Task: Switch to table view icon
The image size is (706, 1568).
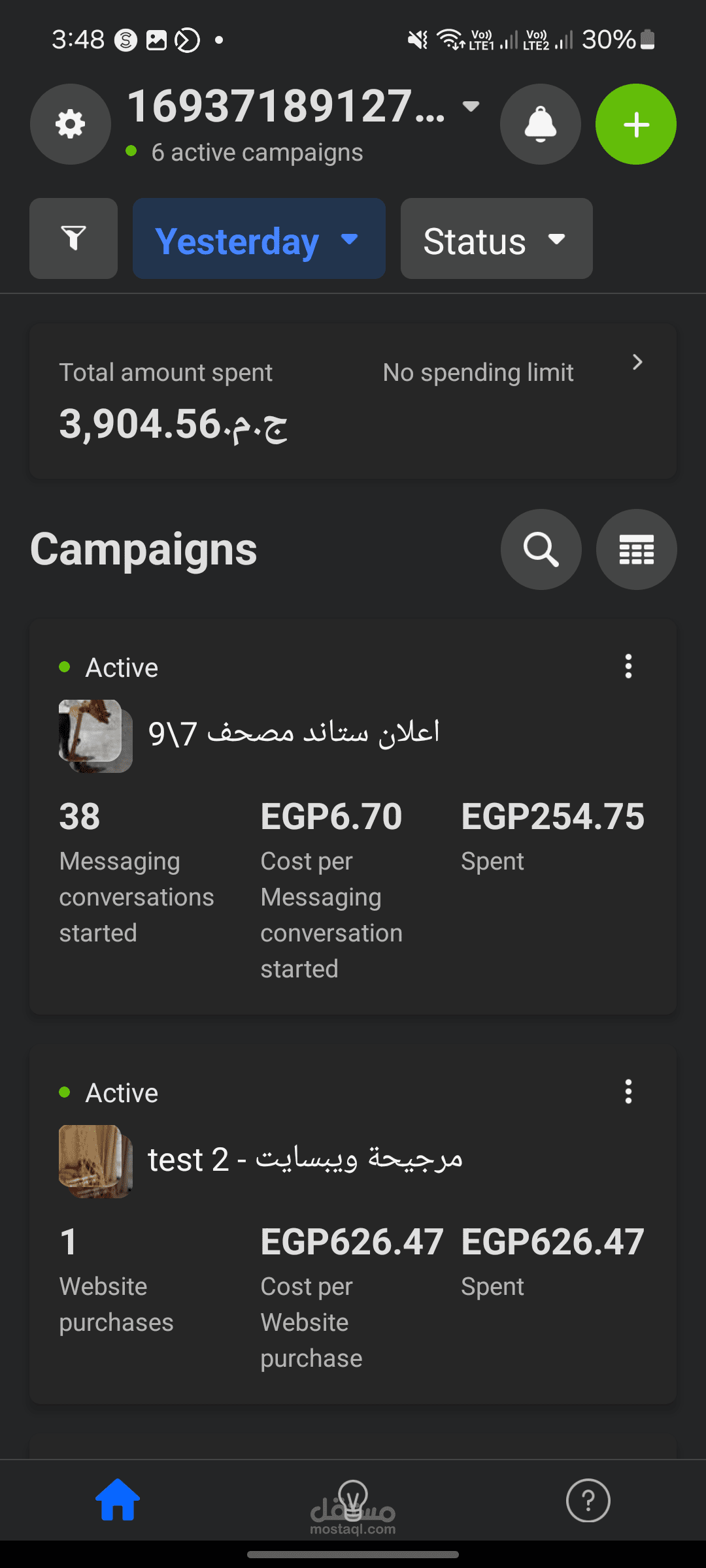Action: (x=636, y=549)
